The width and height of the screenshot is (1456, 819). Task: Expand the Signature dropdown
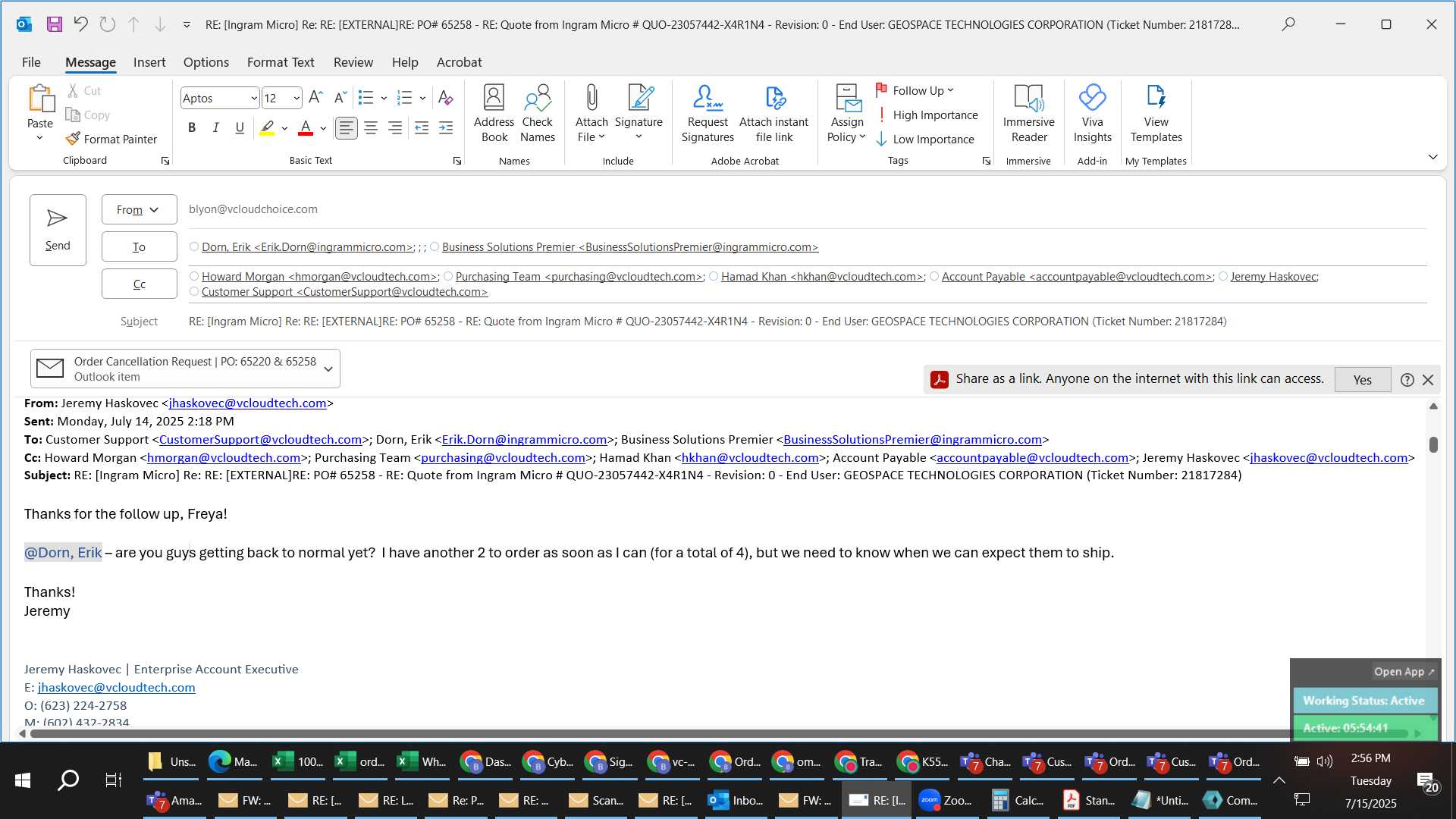click(639, 137)
